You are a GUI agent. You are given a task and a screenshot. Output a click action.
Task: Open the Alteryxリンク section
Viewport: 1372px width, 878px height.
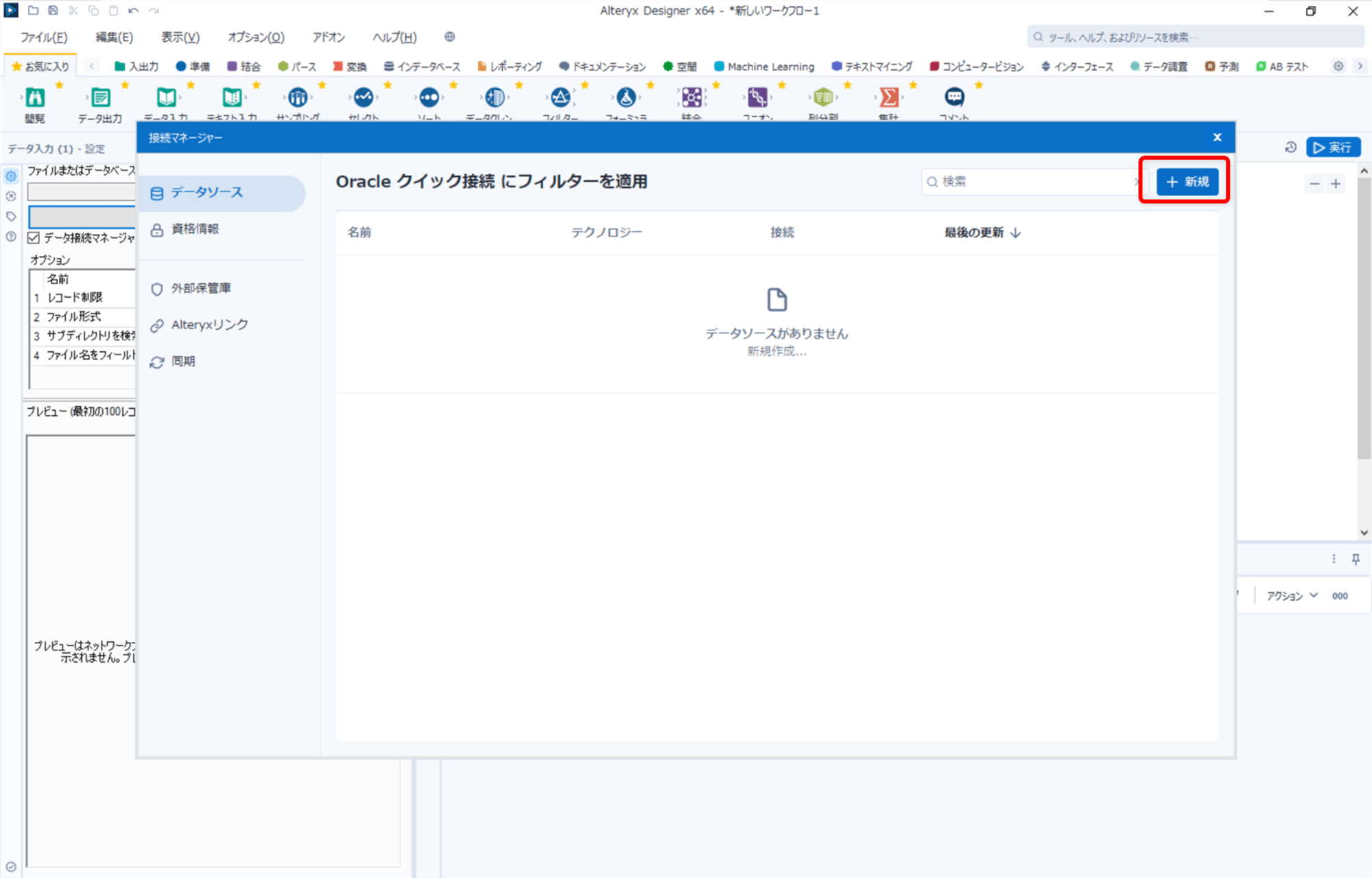pyautogui.click(x=222, y=324)
